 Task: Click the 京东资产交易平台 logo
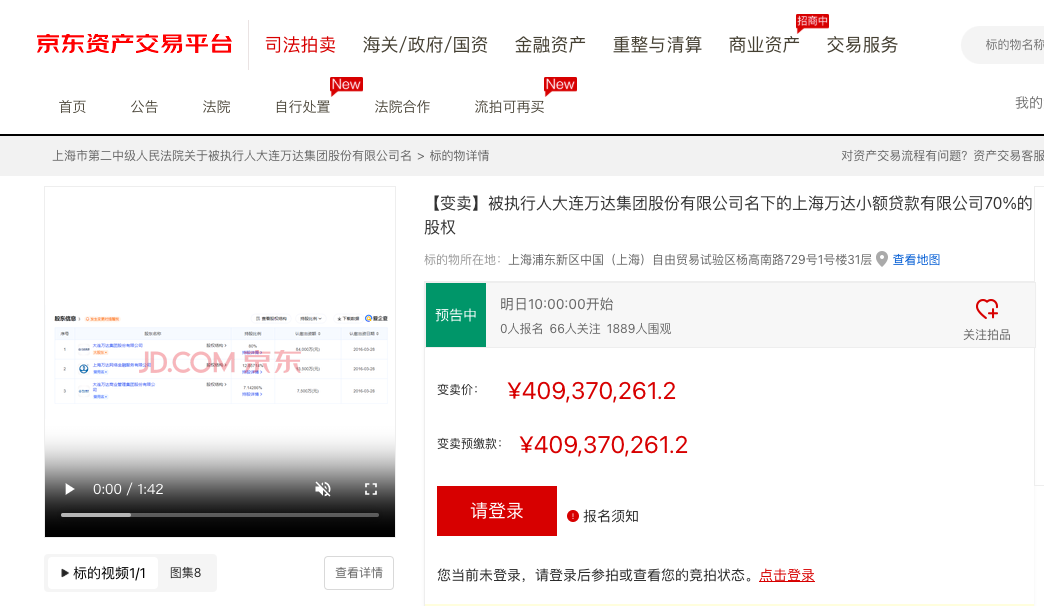click(x=134, y=44)
